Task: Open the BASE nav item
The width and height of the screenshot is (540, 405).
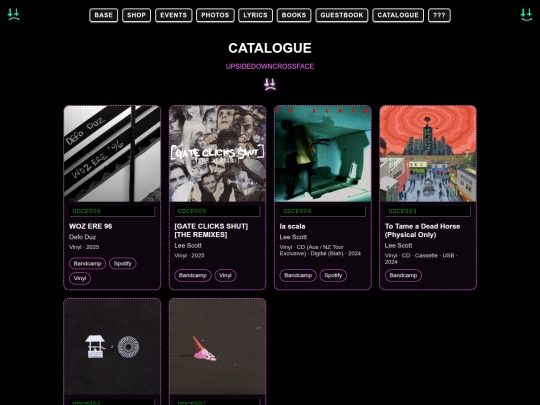Action: (x=103, y=15)
